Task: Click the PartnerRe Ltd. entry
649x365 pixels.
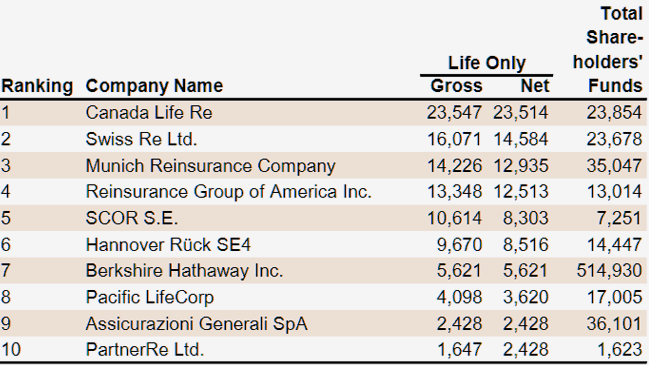Action: tap(145, 350)
